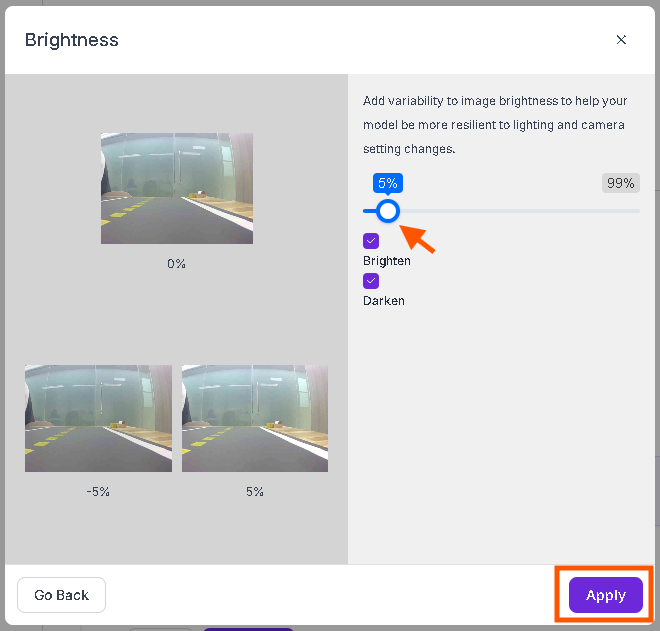Click the brightness slider handle
Viewport: 660px width, 631px height.
[x=387, y=211]
